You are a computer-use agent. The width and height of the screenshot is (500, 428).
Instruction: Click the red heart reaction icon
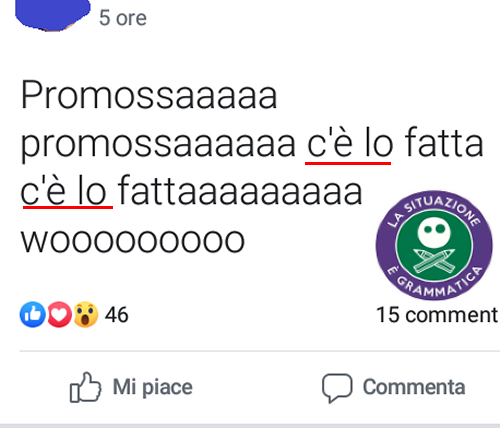click(59, 314)
